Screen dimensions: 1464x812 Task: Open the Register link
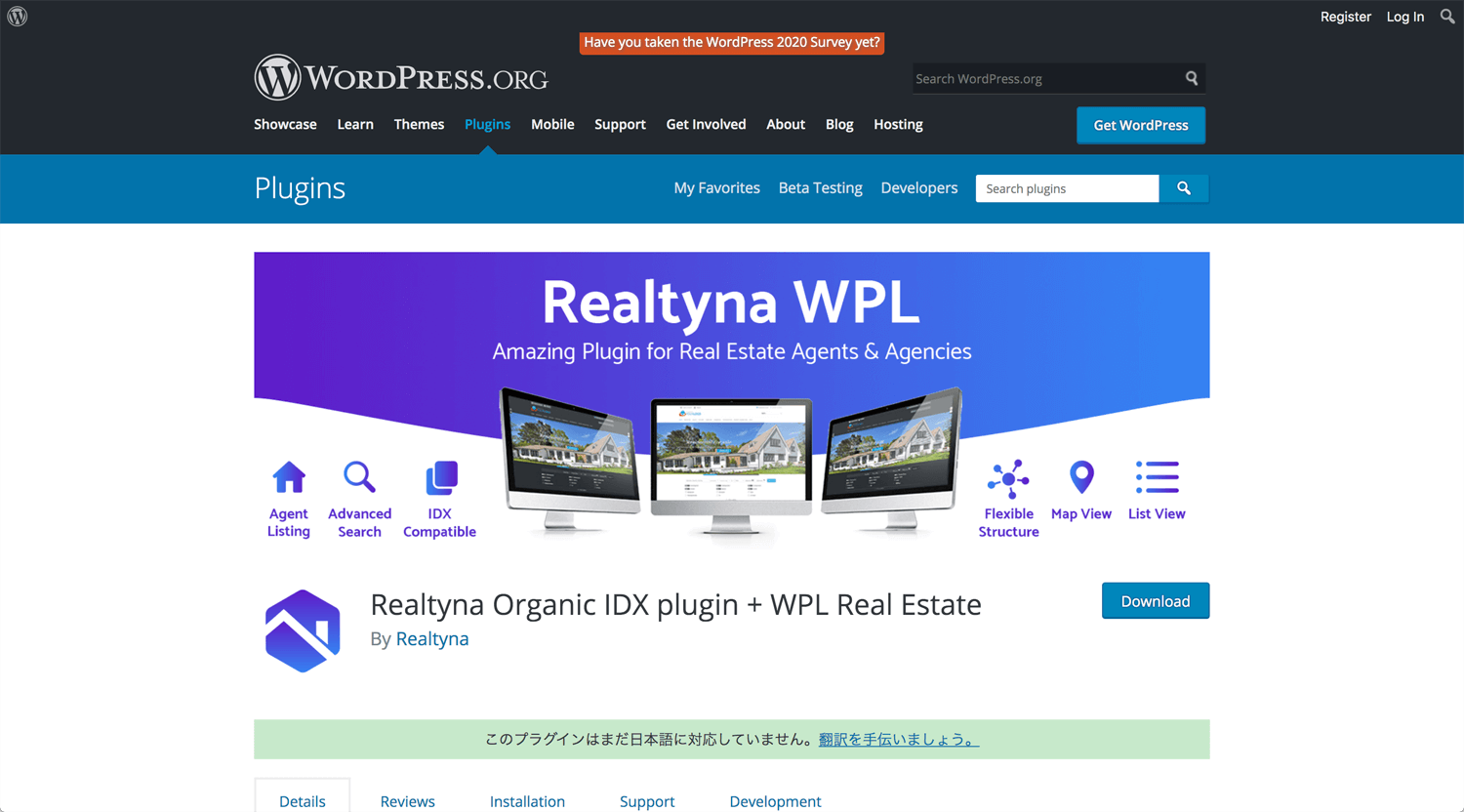tap(1346, 17)
